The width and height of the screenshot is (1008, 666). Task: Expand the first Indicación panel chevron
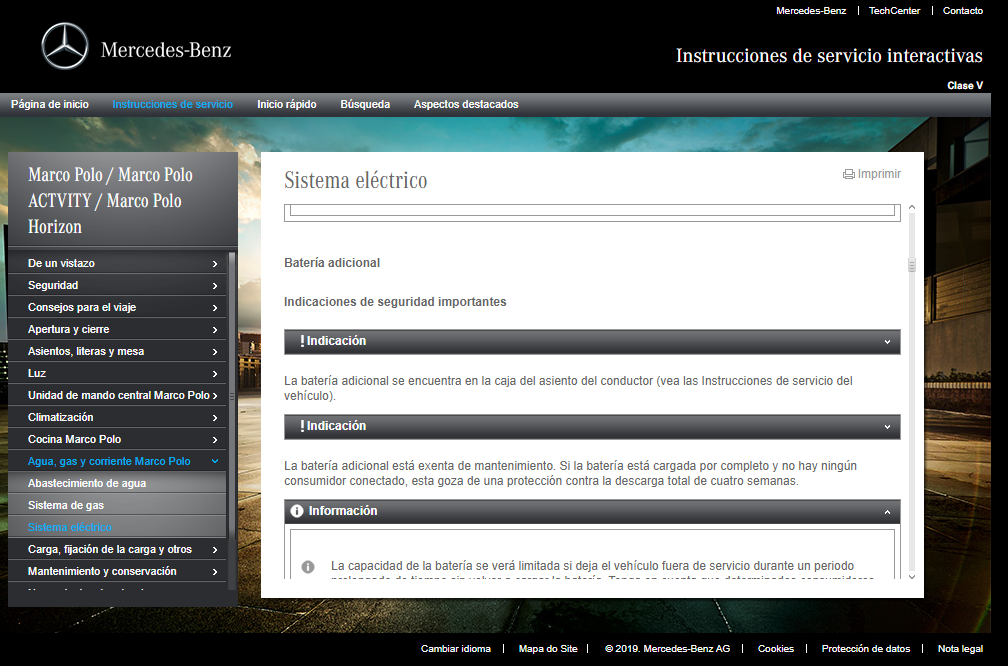[x=887, y=342]
